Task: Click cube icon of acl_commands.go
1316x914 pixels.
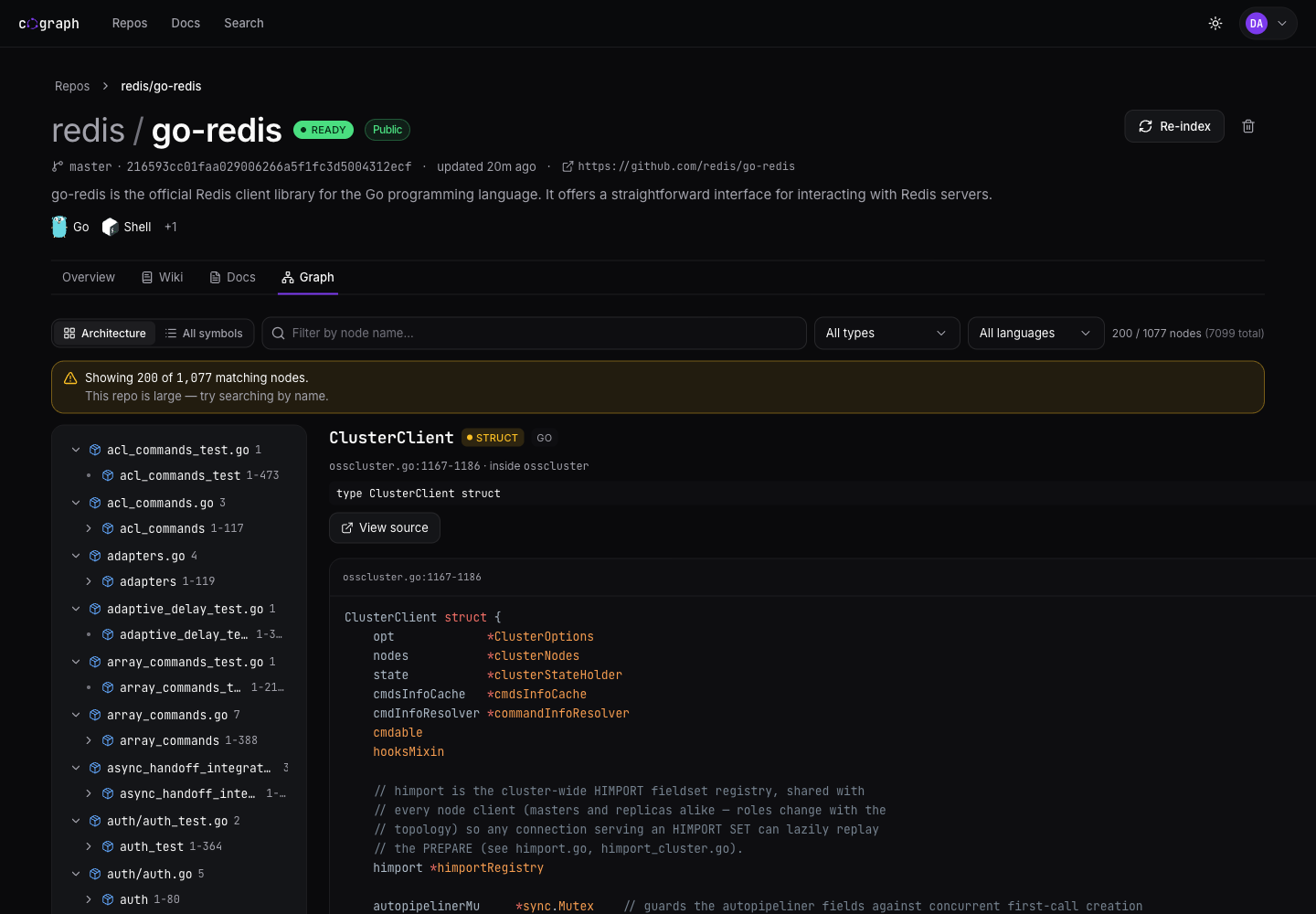Action: (95, 503)
